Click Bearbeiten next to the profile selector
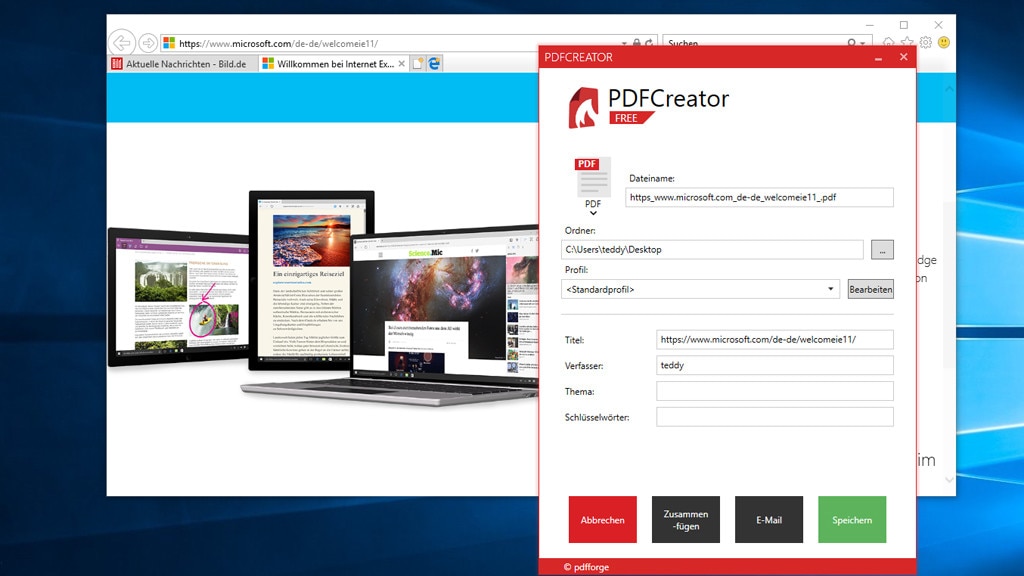The height and width of the screenshot is (576, 1024). pos(869,288)
